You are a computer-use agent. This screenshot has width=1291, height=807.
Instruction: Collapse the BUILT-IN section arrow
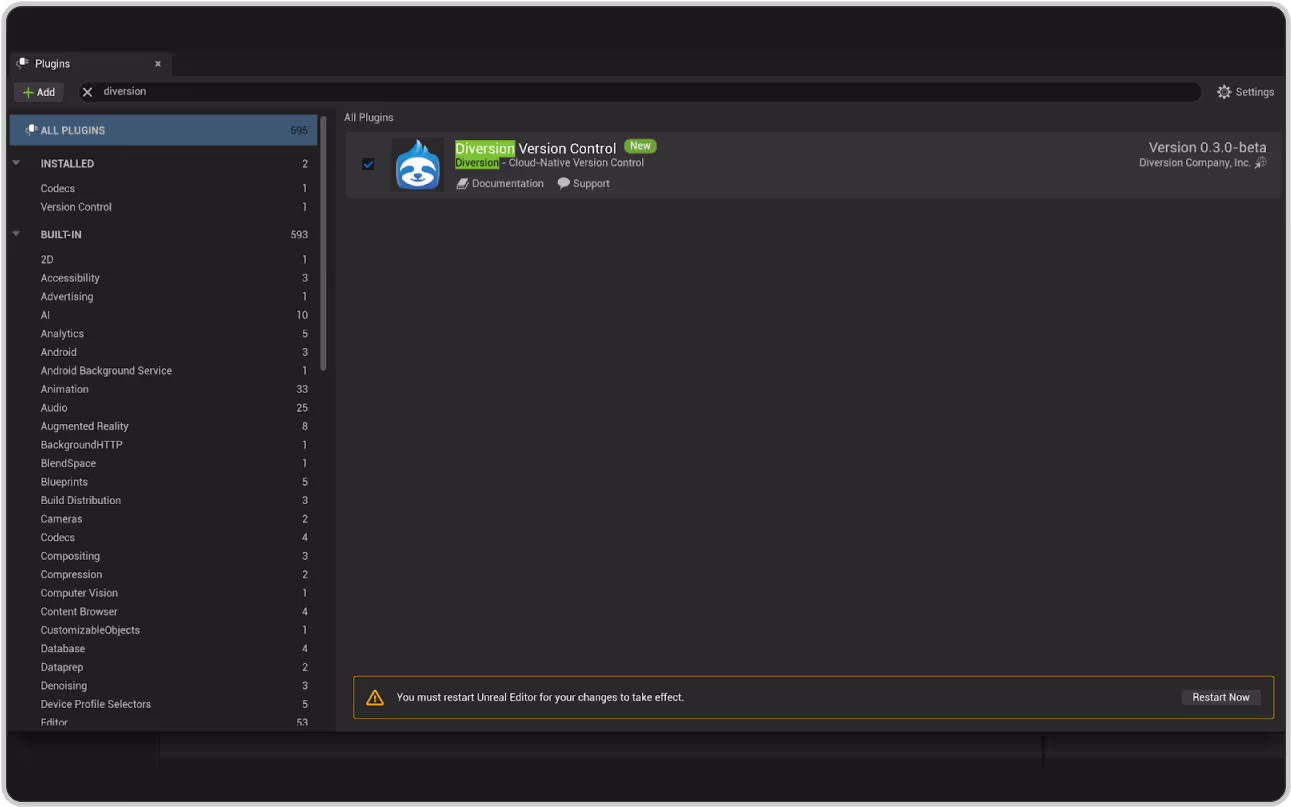coord(16,234)
